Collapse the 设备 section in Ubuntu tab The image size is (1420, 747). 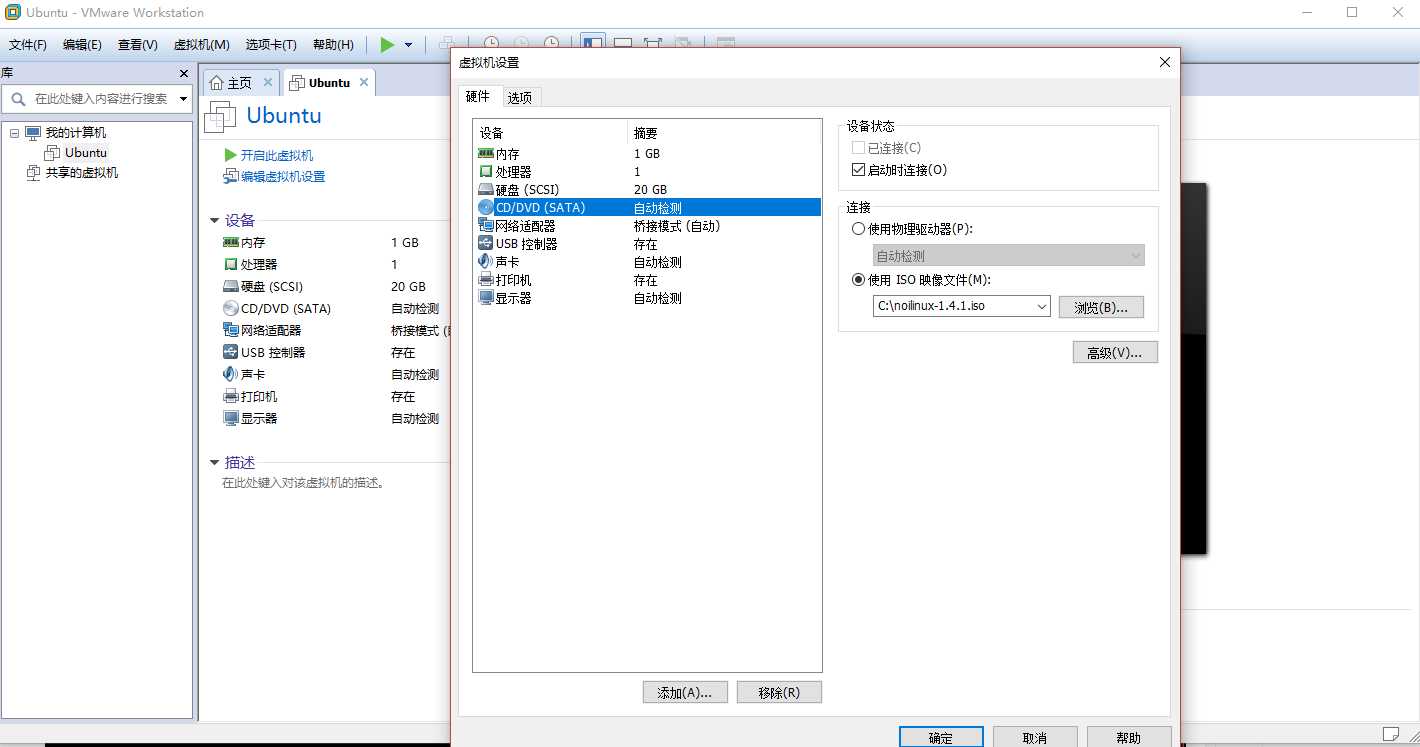(214, 221)
